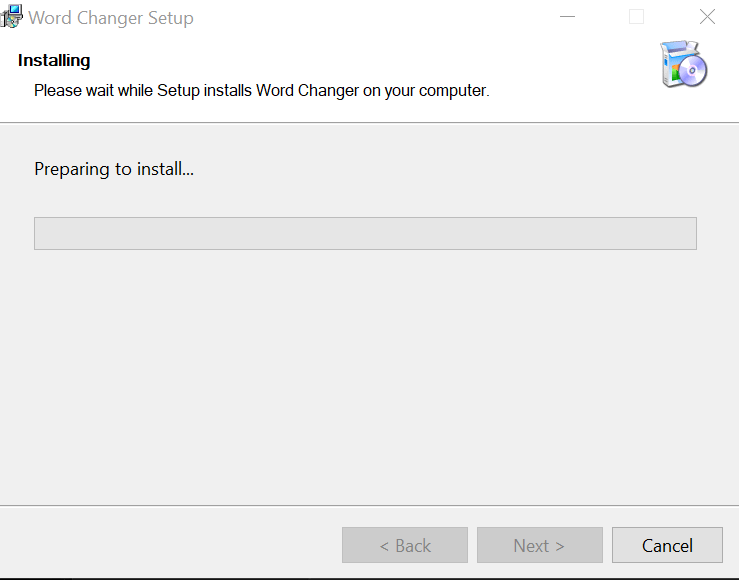This screenshot has width=739, height=580.
Task: Cancel the Word Changer installation
Action: [x=667, y=545]
